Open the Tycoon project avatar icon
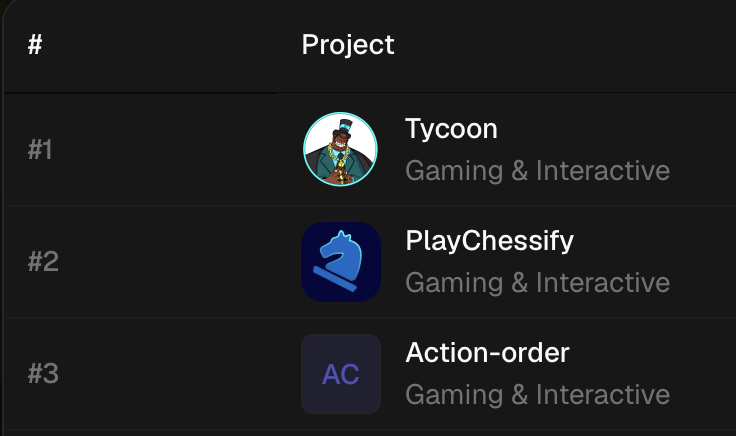 [340, 149]
